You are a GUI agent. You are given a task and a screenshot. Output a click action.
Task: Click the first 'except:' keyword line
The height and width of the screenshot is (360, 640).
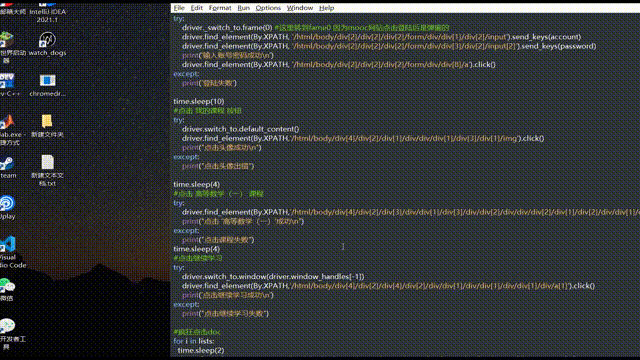coord(186,74)
